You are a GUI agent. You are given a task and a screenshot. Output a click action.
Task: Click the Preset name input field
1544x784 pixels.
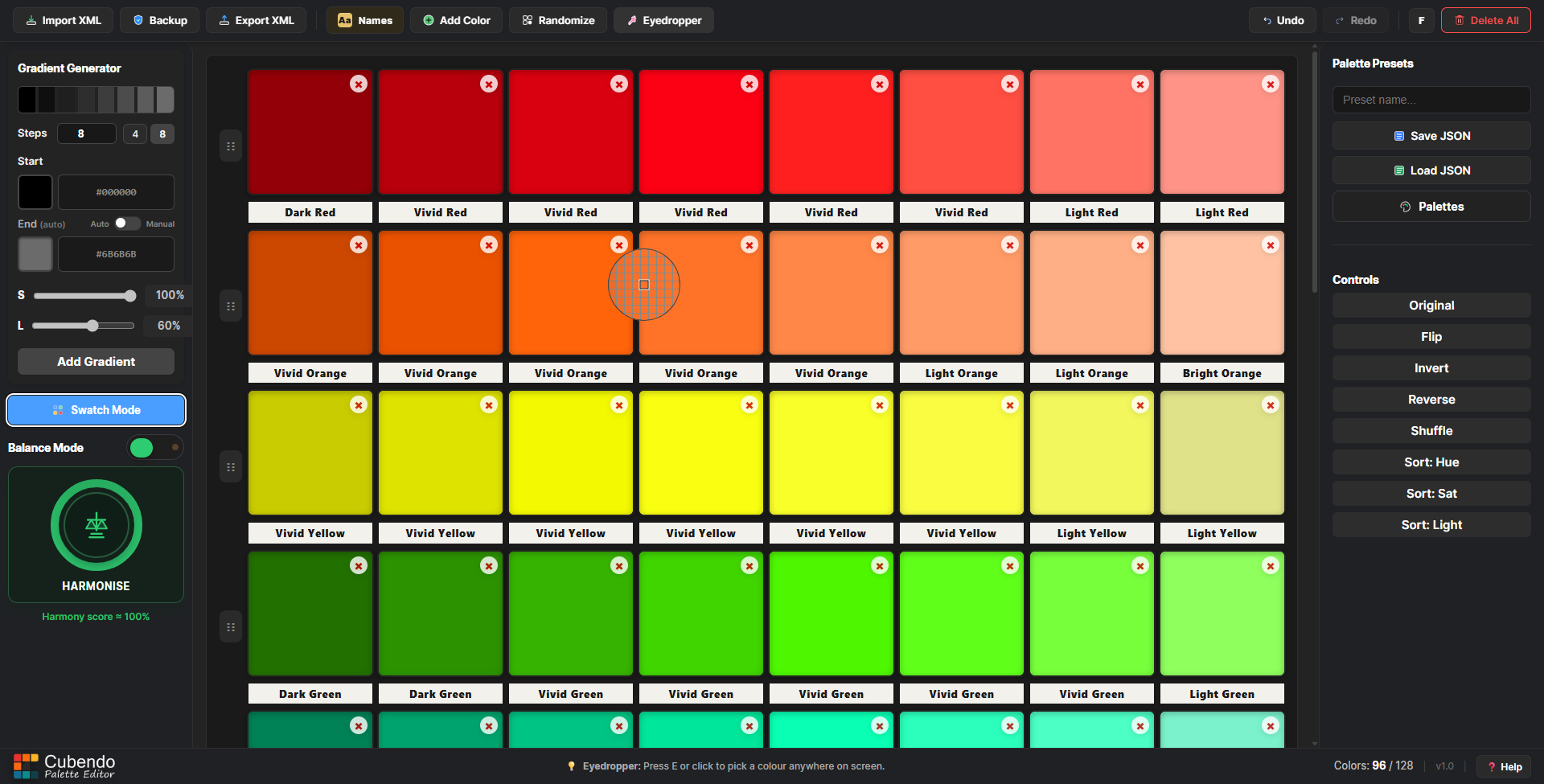point(1431,100)
